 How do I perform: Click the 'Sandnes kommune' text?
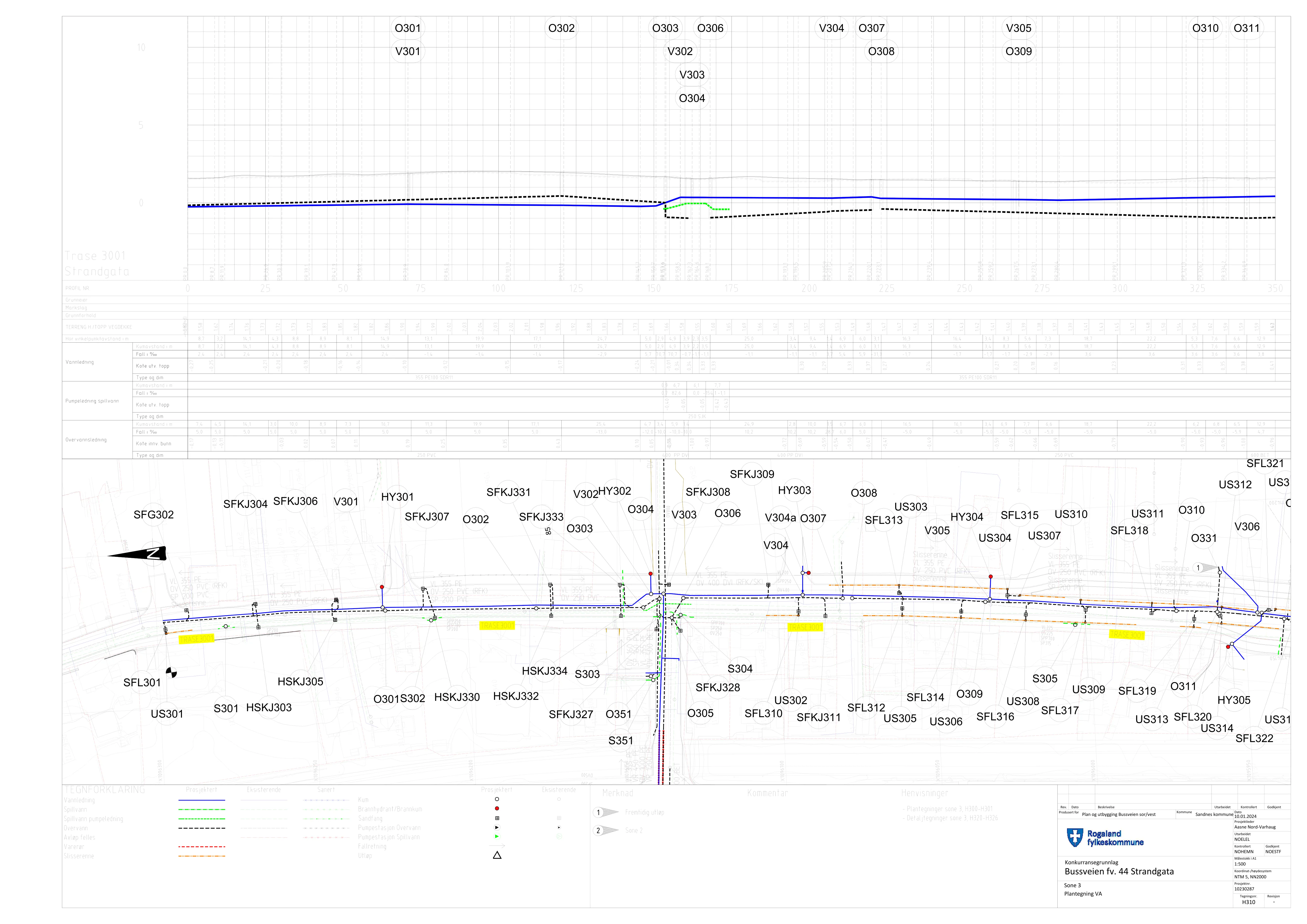point(1214,815)
